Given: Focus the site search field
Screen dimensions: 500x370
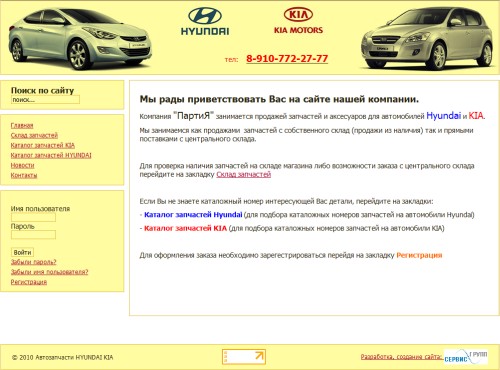Looking at the screenshot, I should coord(45,100).
